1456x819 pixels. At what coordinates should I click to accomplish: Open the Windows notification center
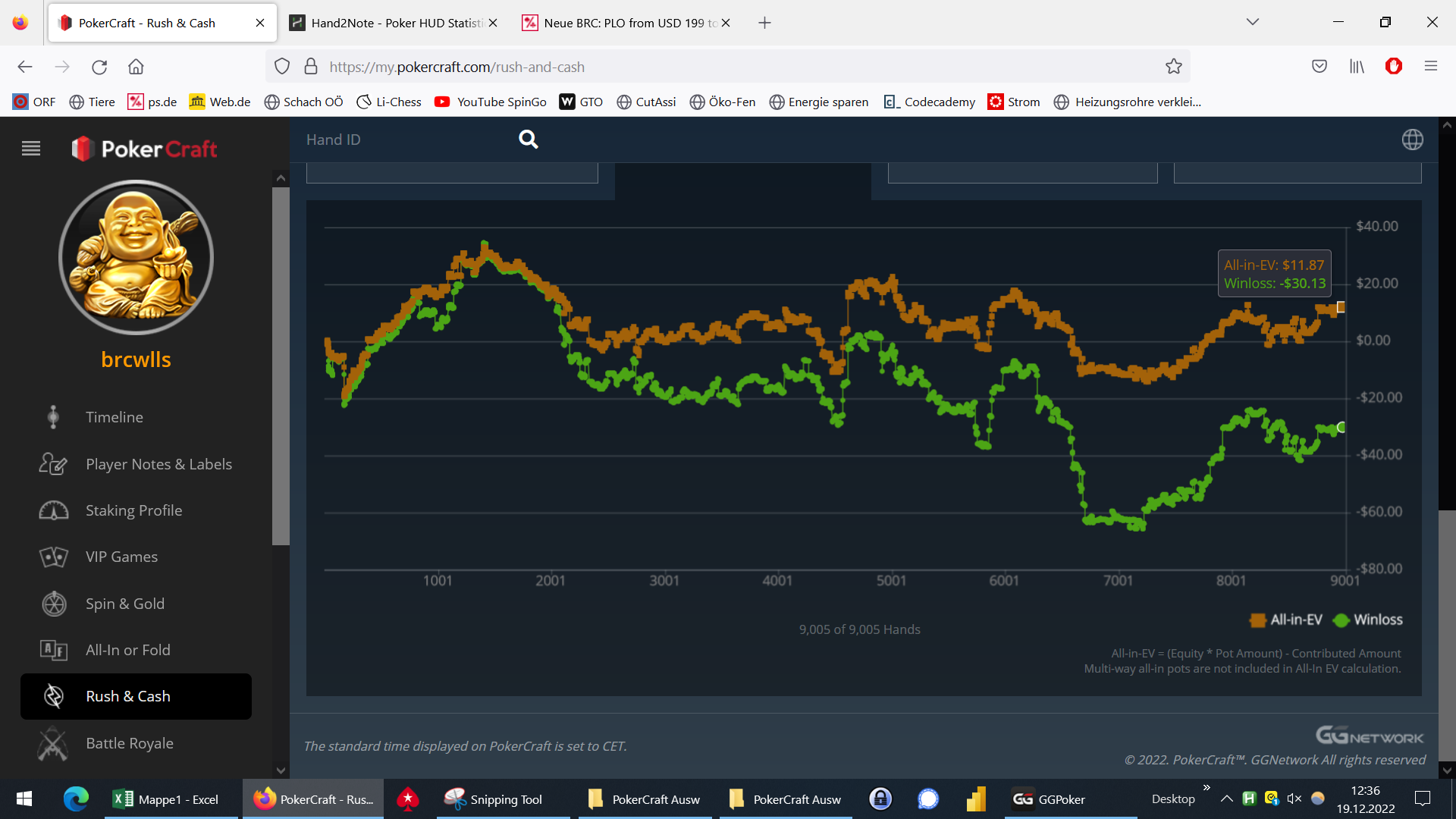(x=1423, y=799)
